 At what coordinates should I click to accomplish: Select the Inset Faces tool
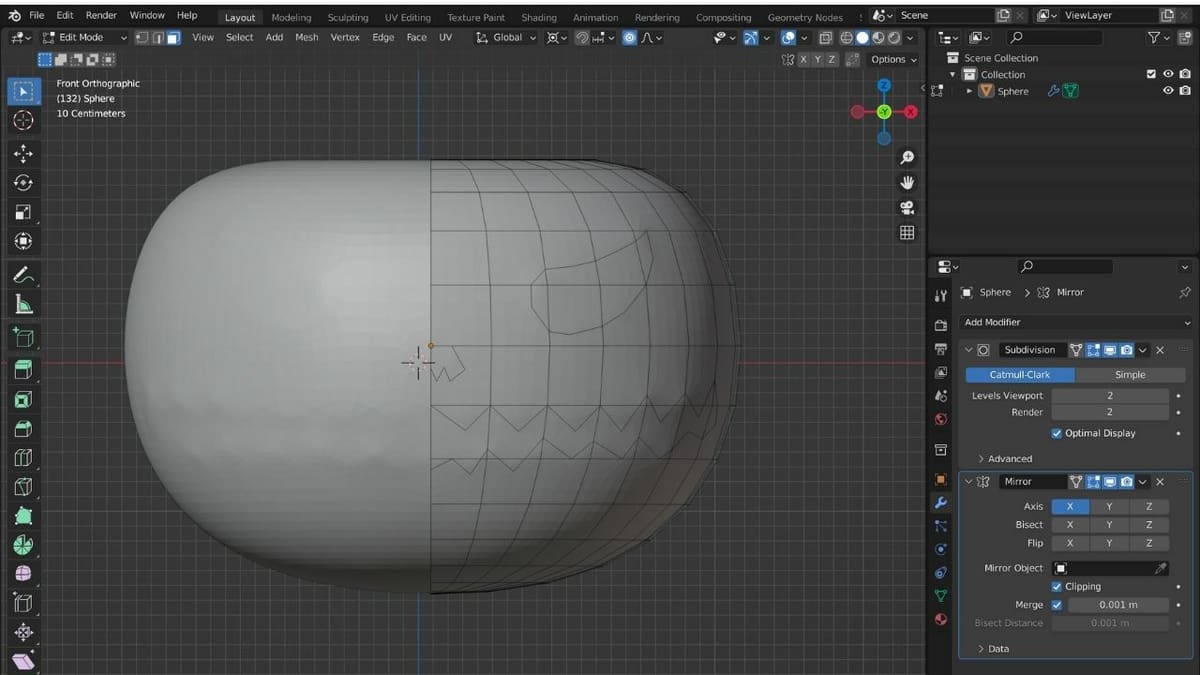coord(23,399)
